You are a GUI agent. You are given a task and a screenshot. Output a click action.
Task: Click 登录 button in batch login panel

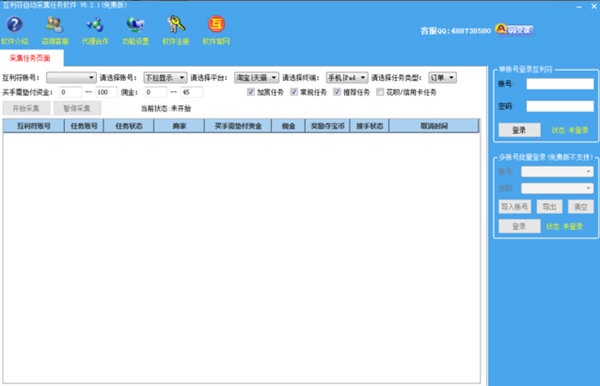(x=519, y=226)
